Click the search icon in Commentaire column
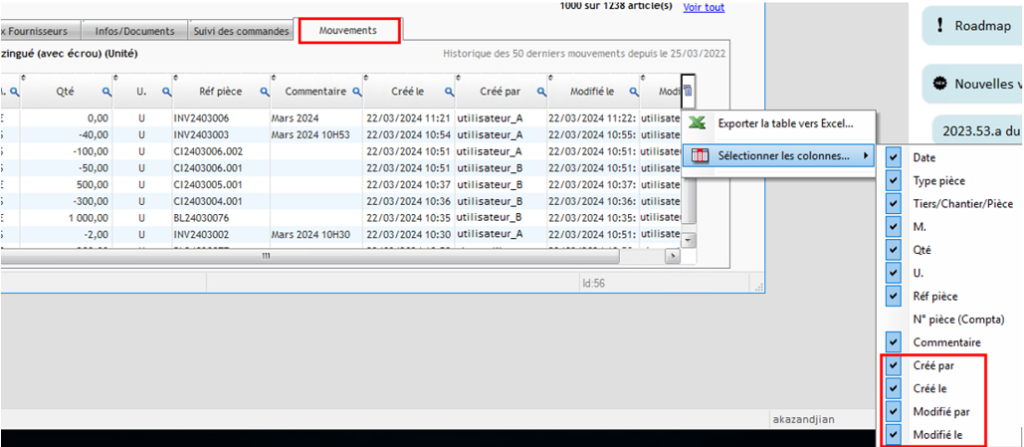 click(355, 92)
